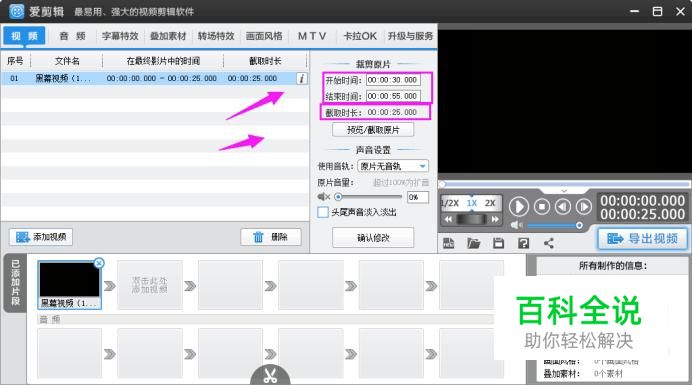Viewport: 692px width, 385px height.
Task: Open the 叠加素材 tab
Action: 168,36
